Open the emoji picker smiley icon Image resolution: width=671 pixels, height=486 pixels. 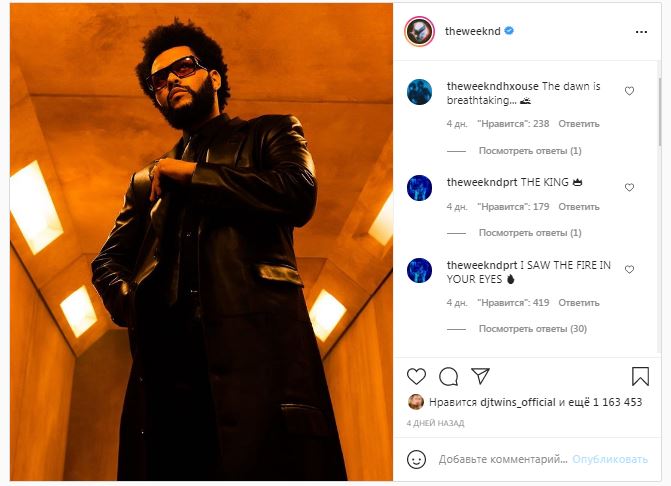tap(417, 459)
